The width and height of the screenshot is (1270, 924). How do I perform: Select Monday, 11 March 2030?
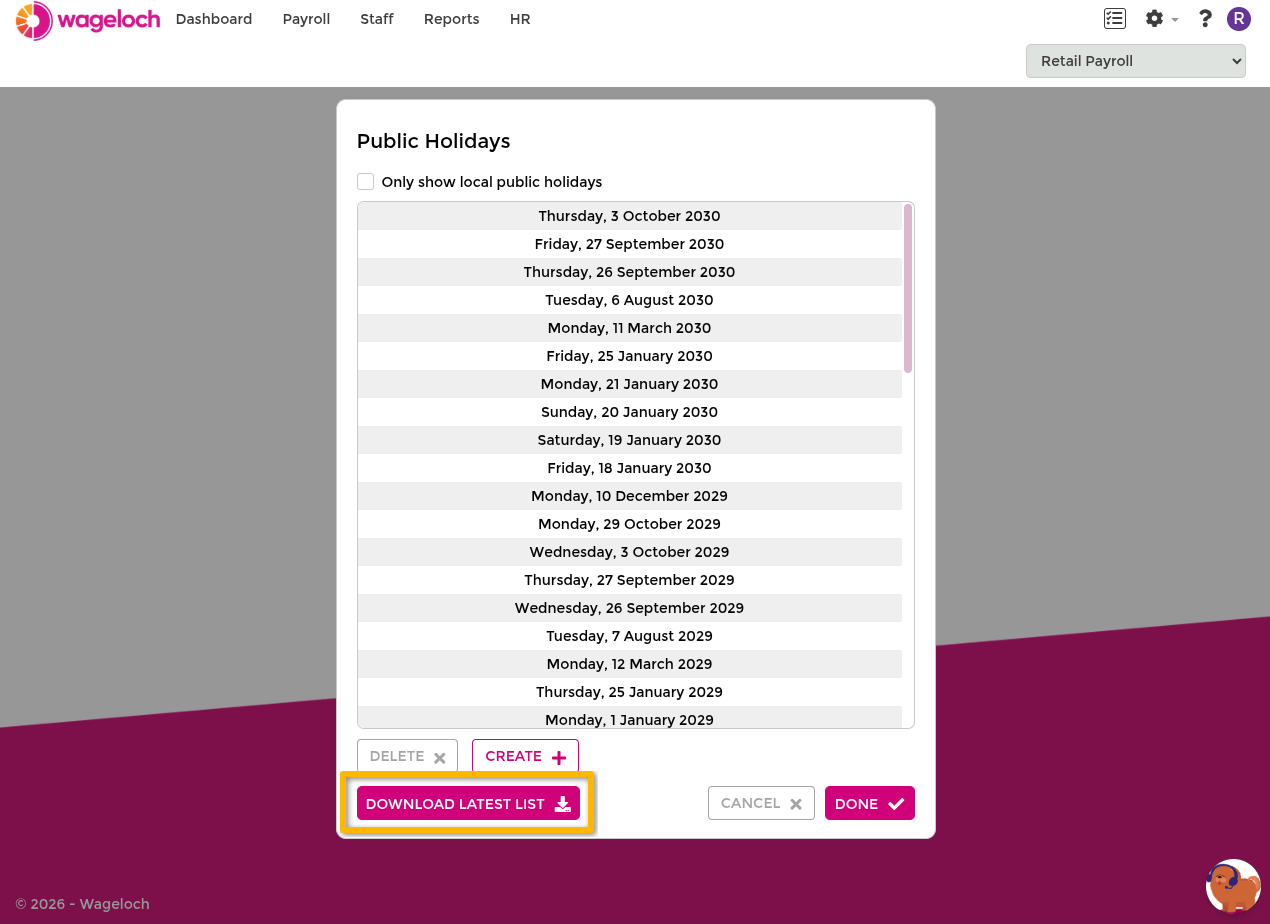(x=630, y=328)
